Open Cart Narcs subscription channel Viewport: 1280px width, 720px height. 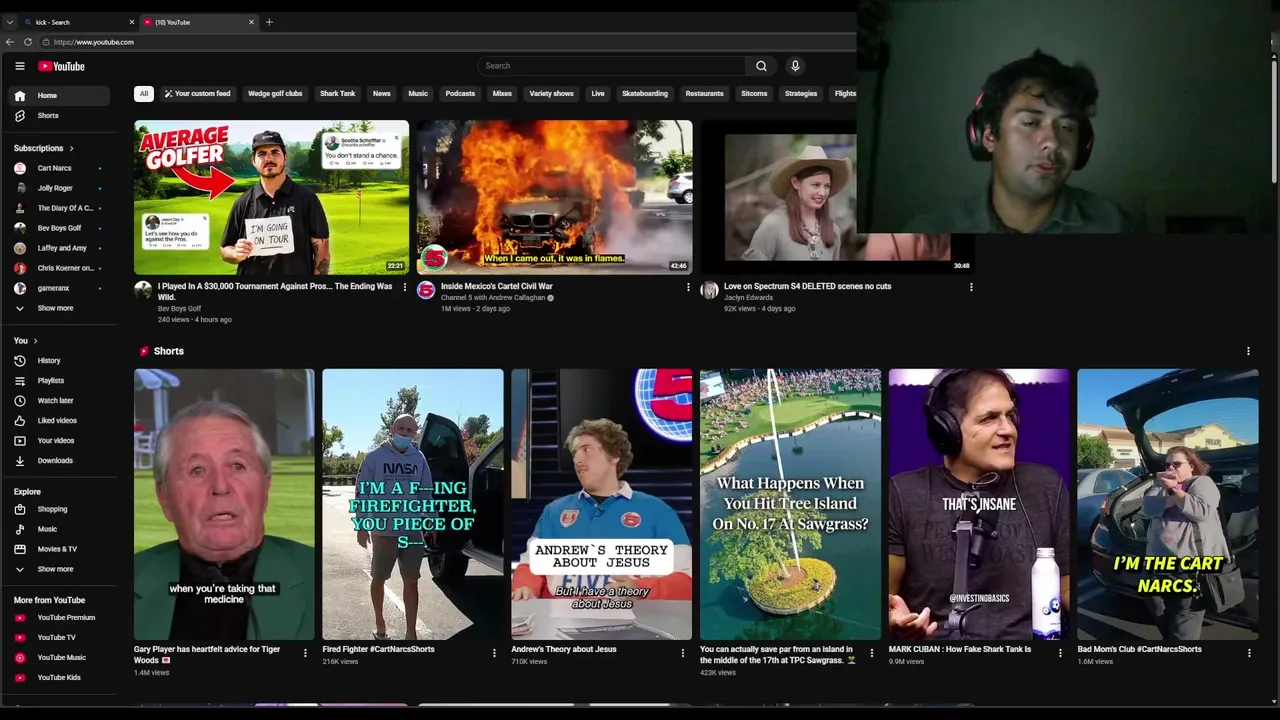59,168
